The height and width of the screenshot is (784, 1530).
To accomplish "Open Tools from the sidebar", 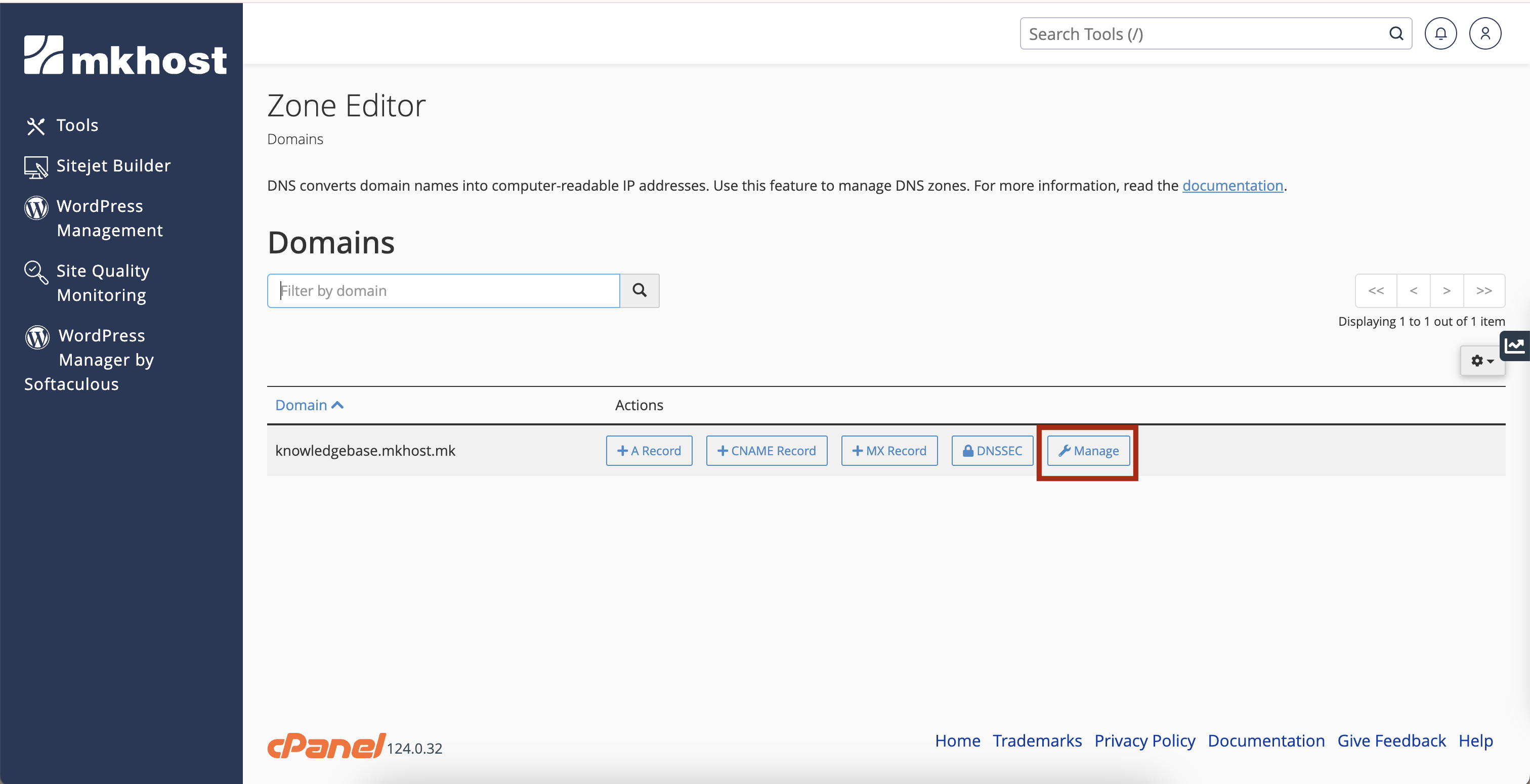I will 76,125.
